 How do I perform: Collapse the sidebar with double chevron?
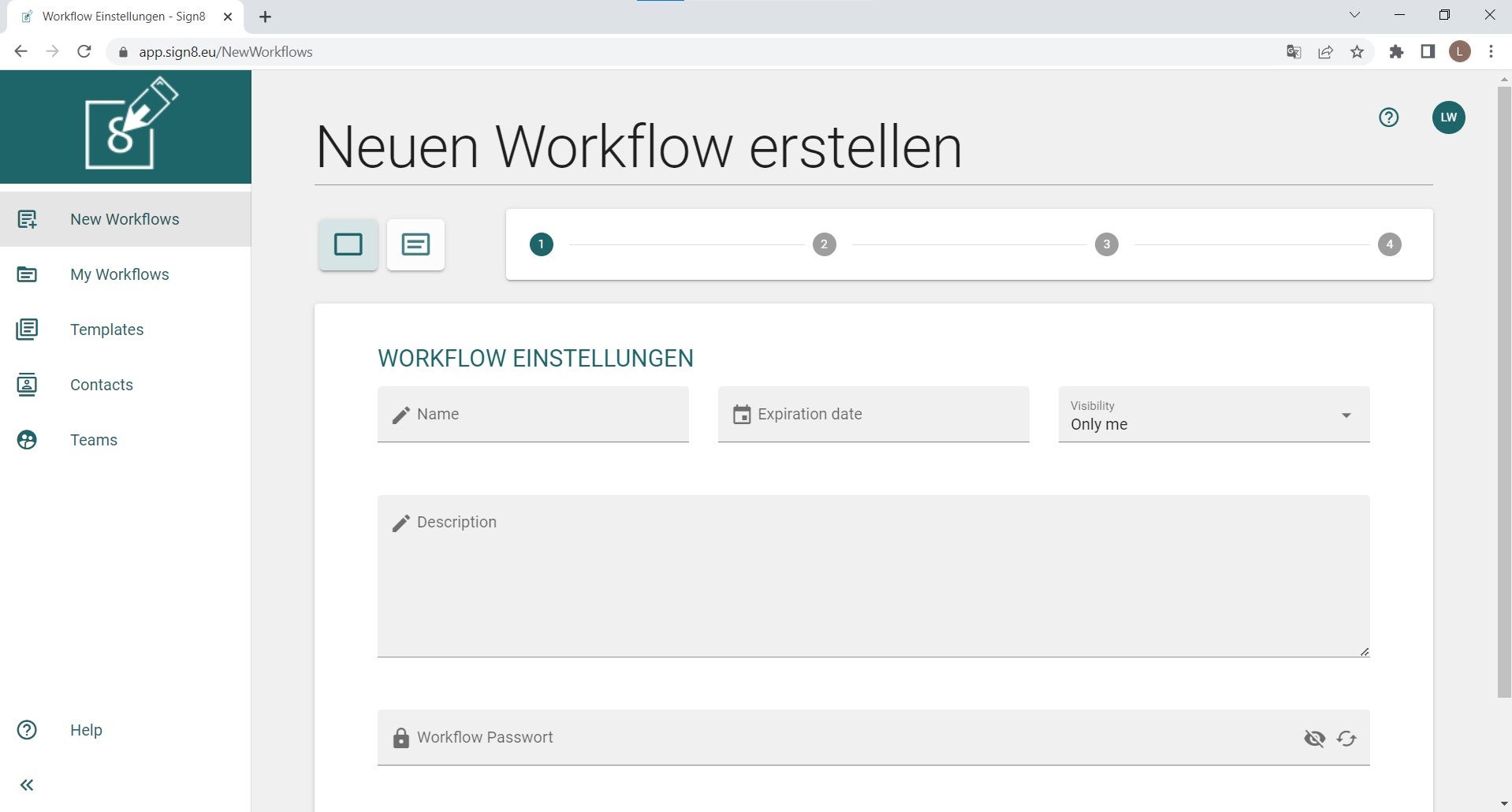[x=27, y=785]
